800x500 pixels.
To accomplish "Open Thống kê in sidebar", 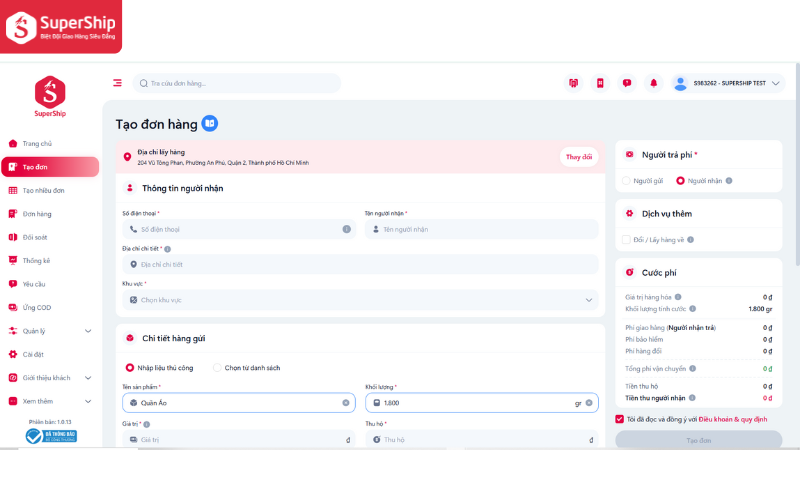I will (x=49, y=261).
